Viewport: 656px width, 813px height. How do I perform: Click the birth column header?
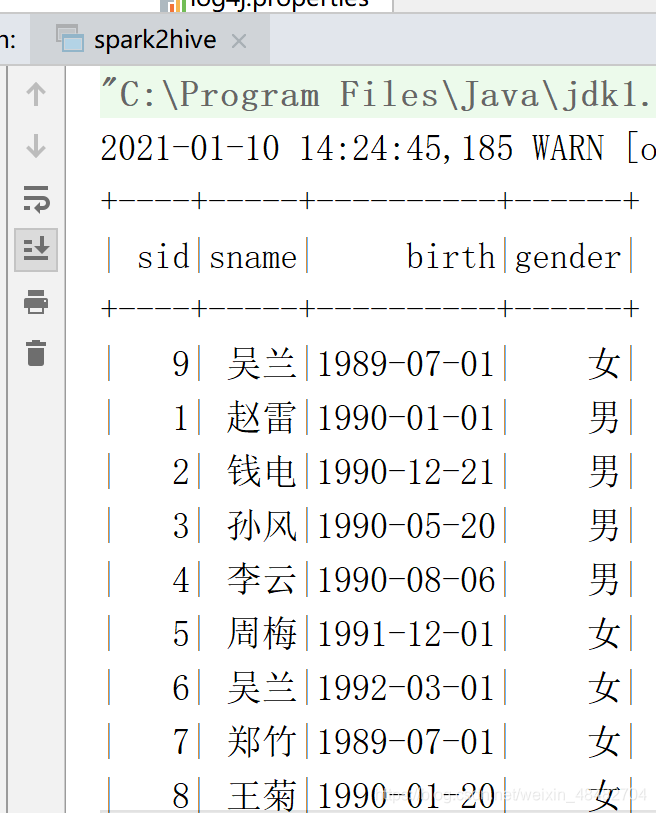pyautogui.click(x=450, y=256)
